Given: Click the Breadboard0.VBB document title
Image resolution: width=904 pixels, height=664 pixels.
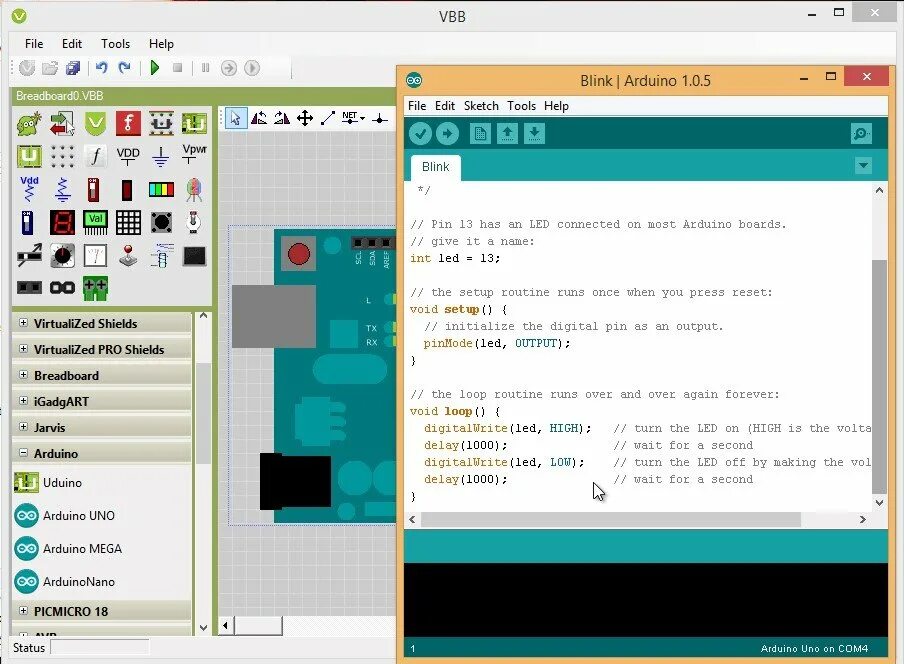Looking at the screenshot, I should [59, 96].
